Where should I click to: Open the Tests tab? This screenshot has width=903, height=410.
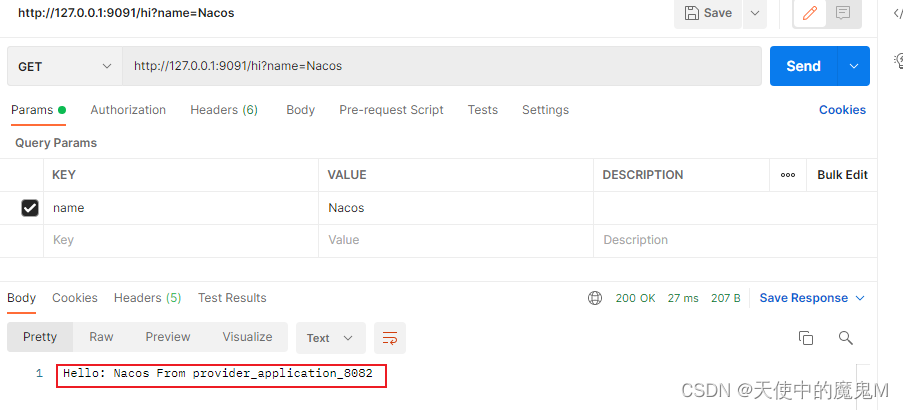pos(483,110)
